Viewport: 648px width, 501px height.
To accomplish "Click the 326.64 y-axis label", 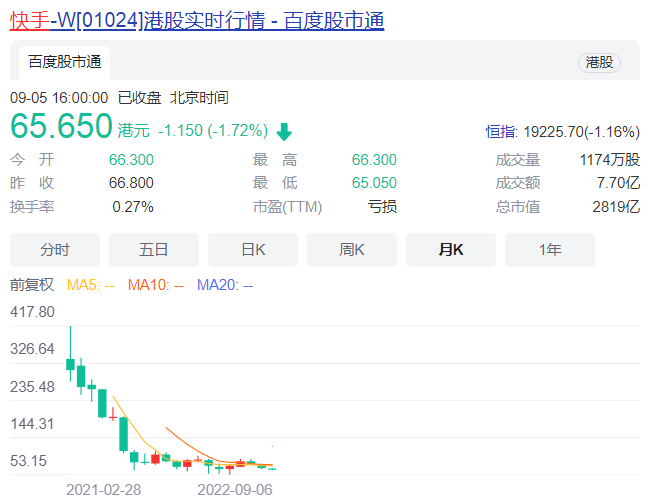I will [x=32, y=349].
